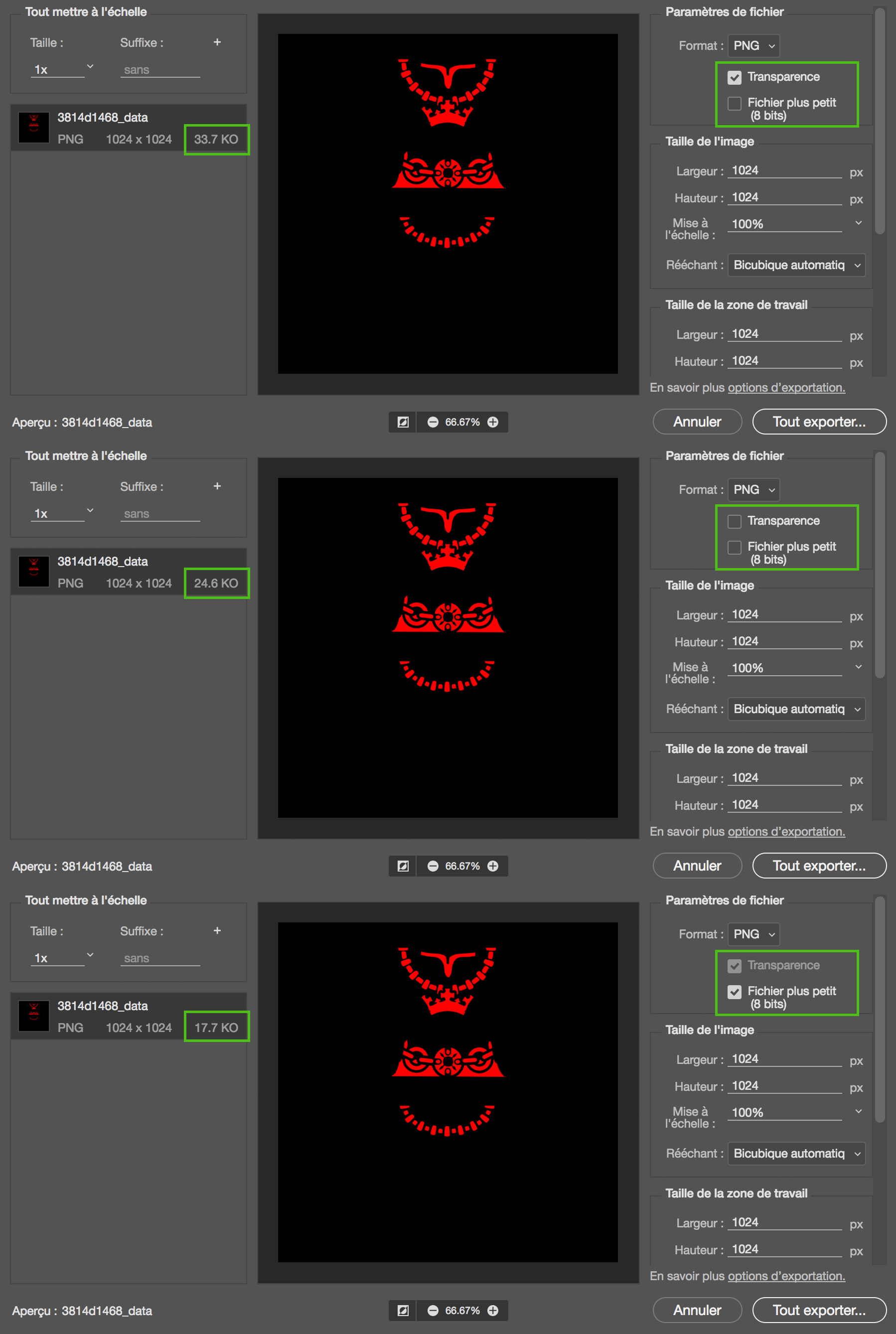Uncheck Transparence in the 33.7 KO dialog
This screenshot has width=896, height=1334.
click(734, 77)
